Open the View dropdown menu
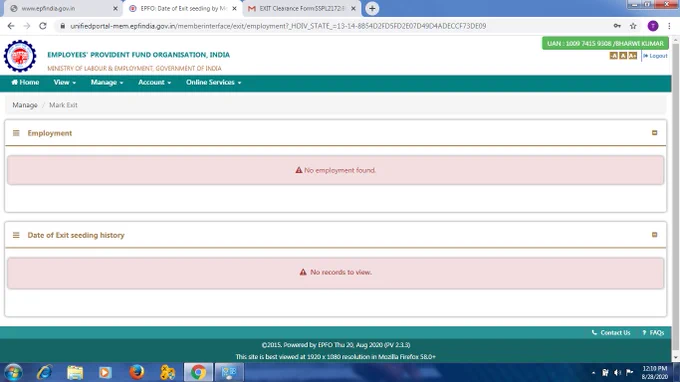Screen dimensions: 680x382 65,82
